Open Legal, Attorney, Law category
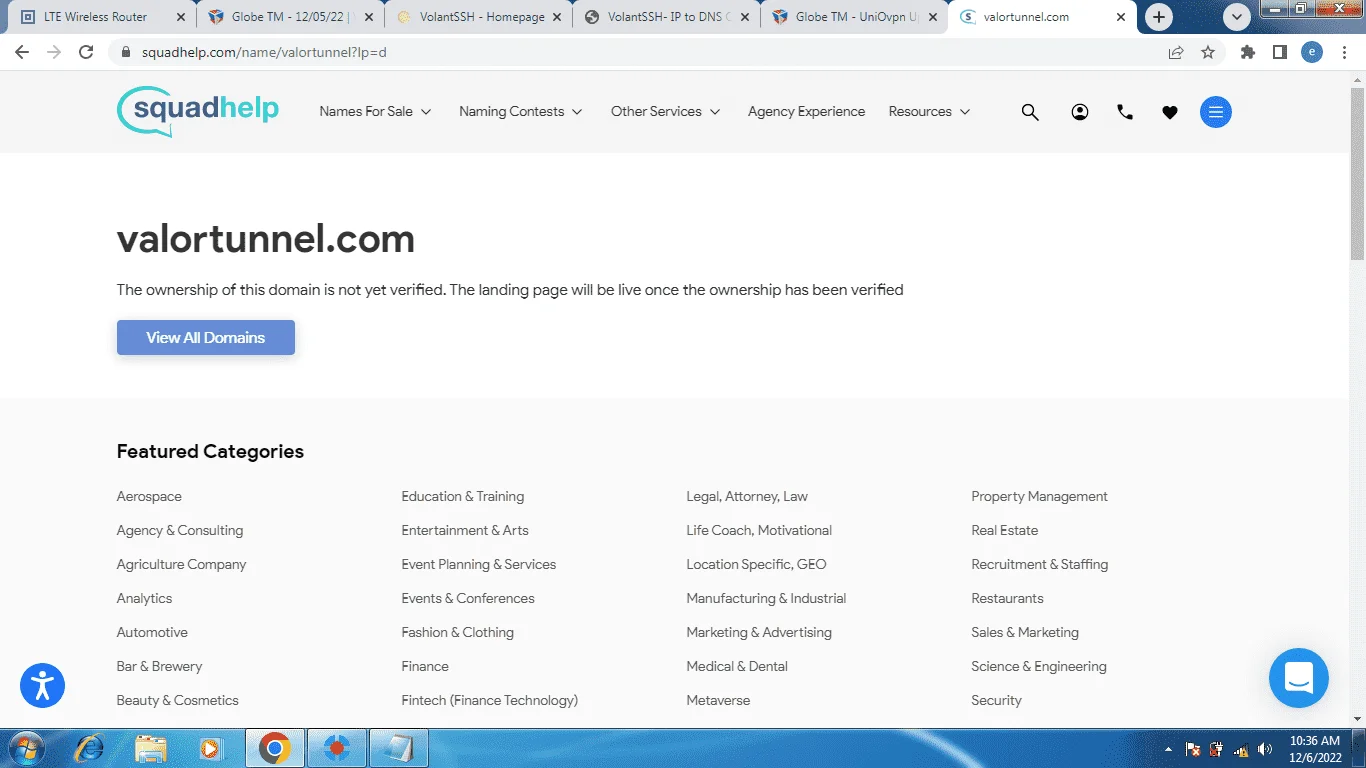Image resolution: width=1366 pixels, height=768 pixels. point(747,497)
